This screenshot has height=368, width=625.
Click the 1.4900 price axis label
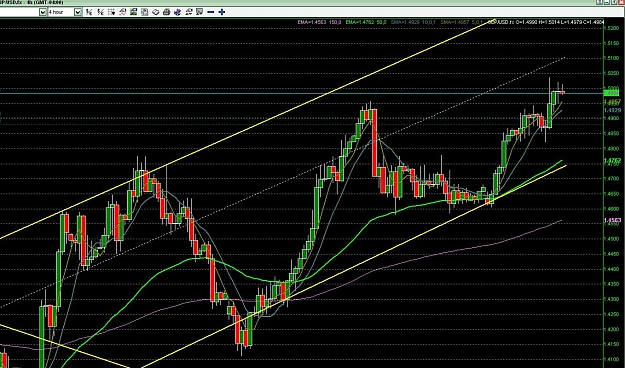coord(612,118)
